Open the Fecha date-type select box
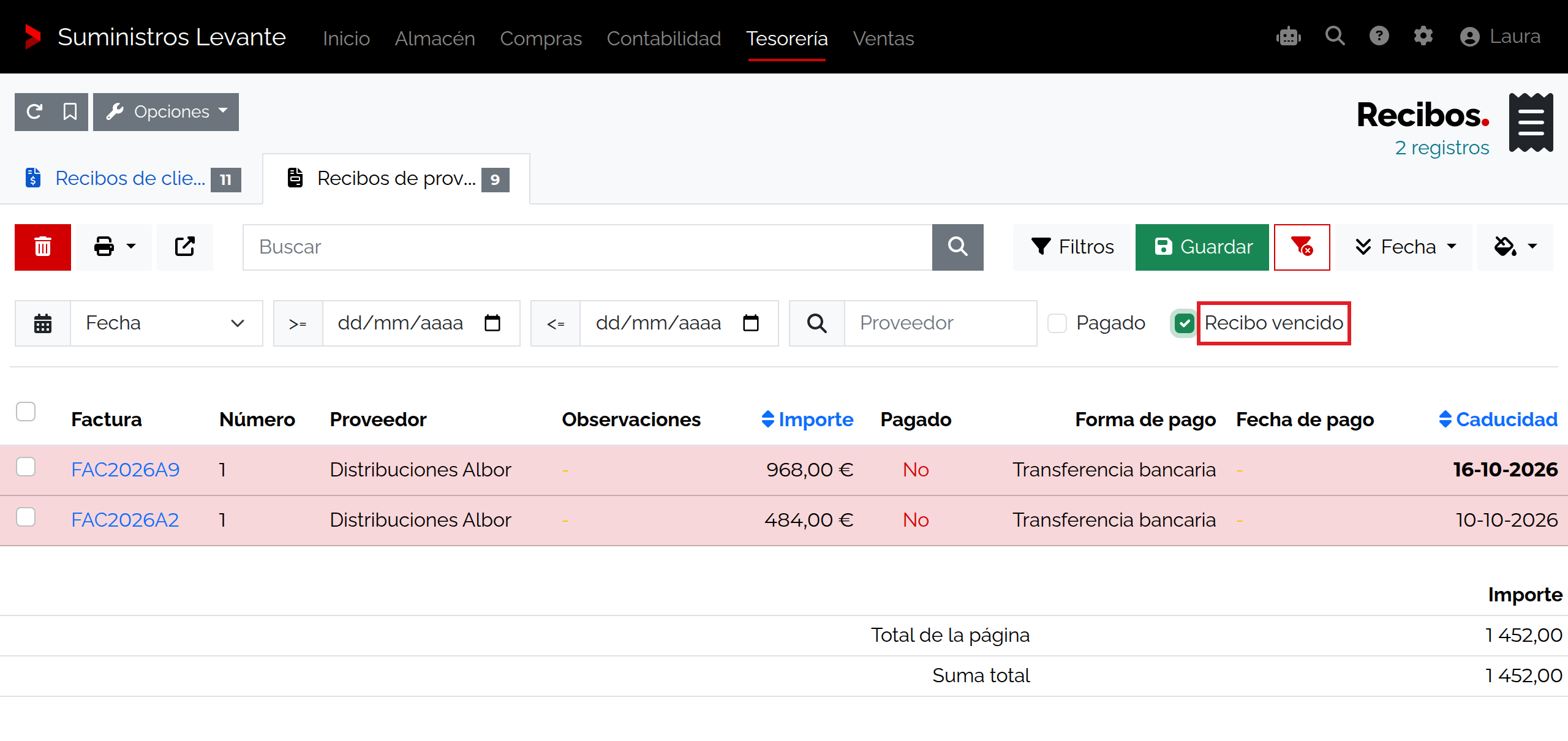1568x741 pixels. [x=167, y=323]
